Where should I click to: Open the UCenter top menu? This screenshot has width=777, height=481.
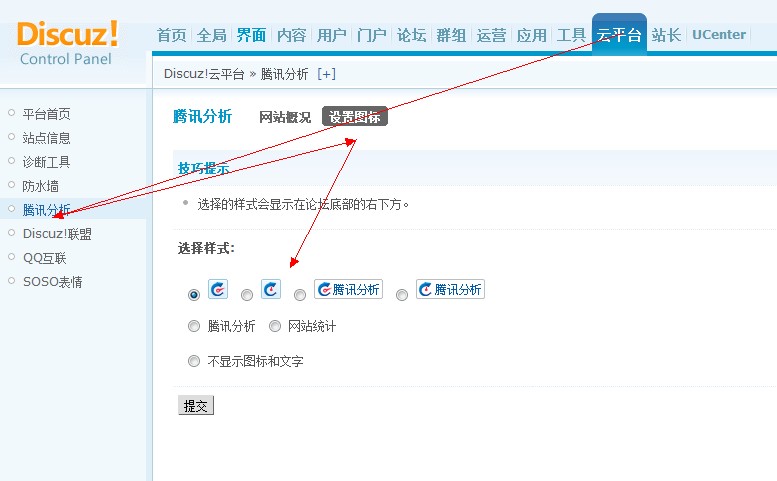point(719,35)
